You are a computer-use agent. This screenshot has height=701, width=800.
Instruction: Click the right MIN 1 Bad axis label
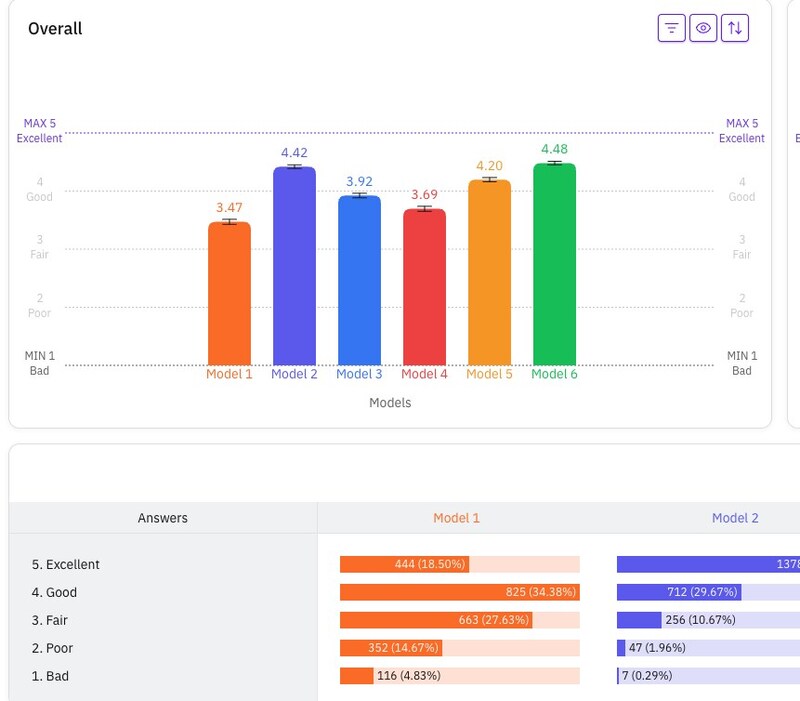coord(742,363)
